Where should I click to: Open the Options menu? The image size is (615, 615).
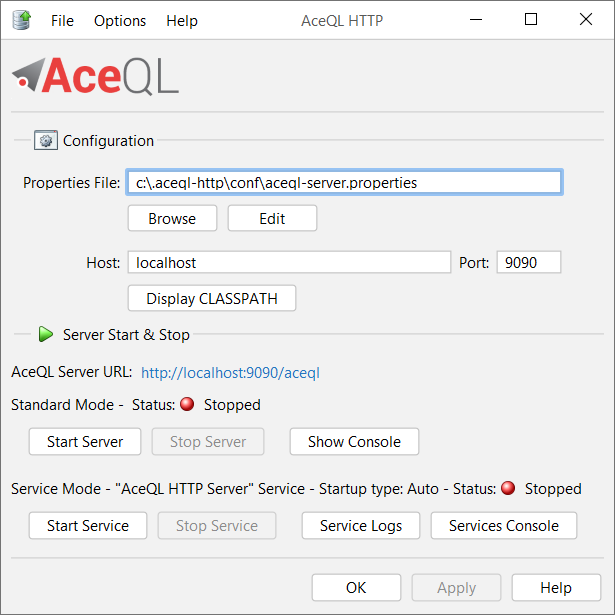[x=120, y=20]
